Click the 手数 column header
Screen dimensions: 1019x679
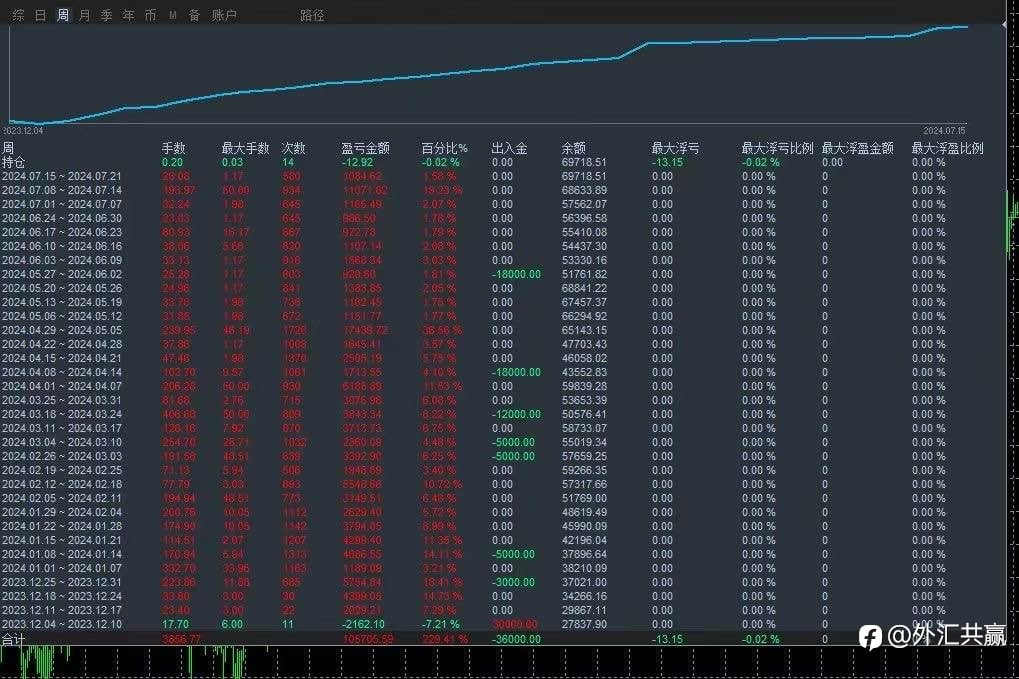point(174,148)
